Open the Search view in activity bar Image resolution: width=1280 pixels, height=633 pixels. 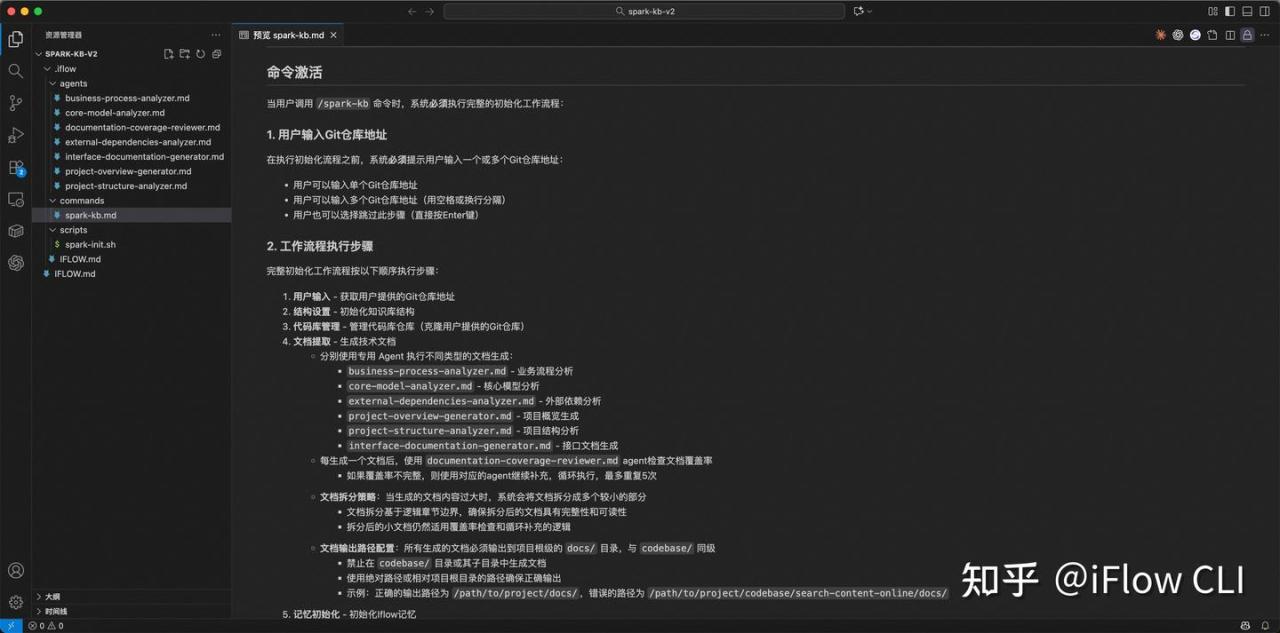point(15,71)
